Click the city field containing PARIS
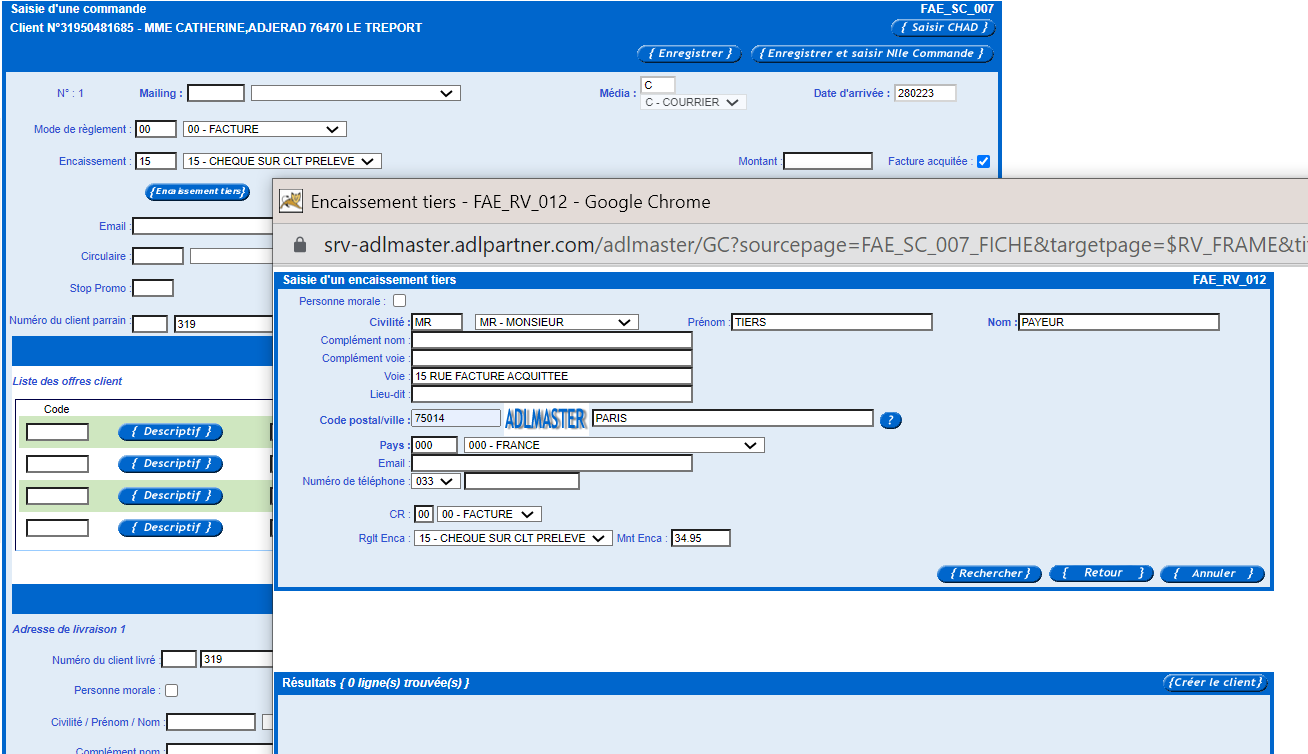 pos(733,418)
